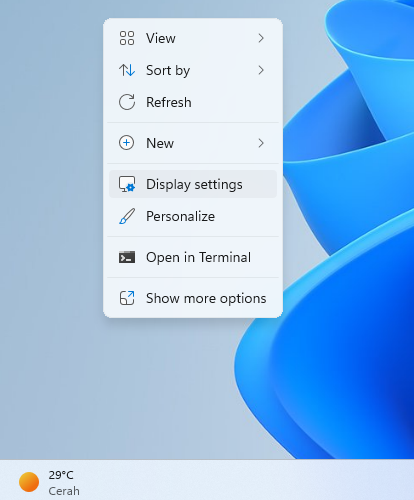414x500 pixels.
Task: Click the Personalize paintbrush icon
Action: point(127,216)
